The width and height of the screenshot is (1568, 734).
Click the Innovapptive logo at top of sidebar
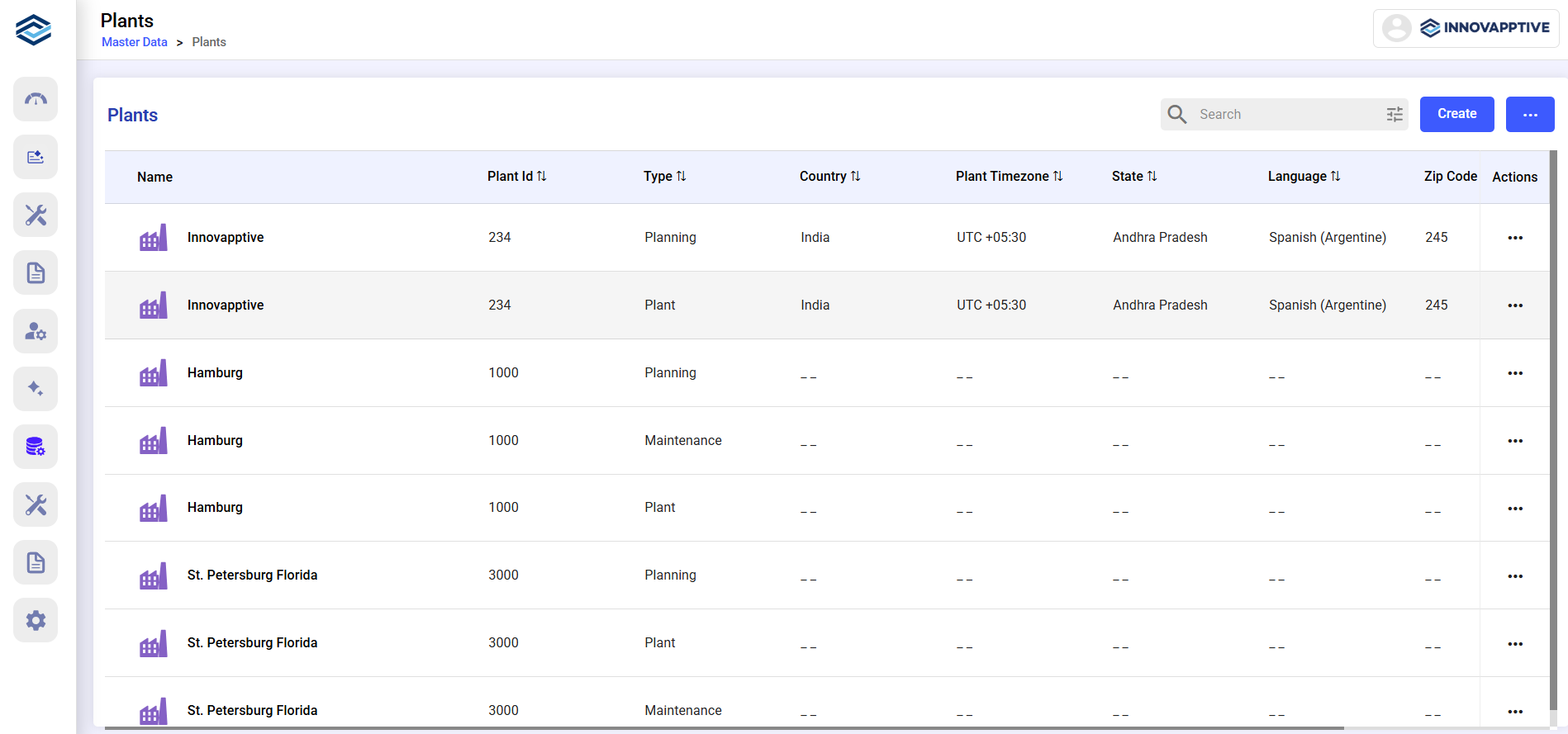[34, 30]
